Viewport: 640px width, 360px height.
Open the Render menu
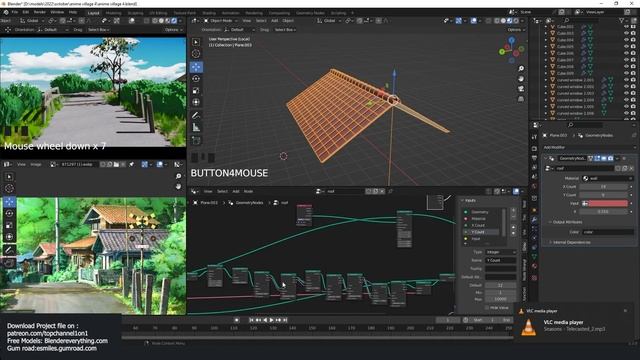point(40,12)
